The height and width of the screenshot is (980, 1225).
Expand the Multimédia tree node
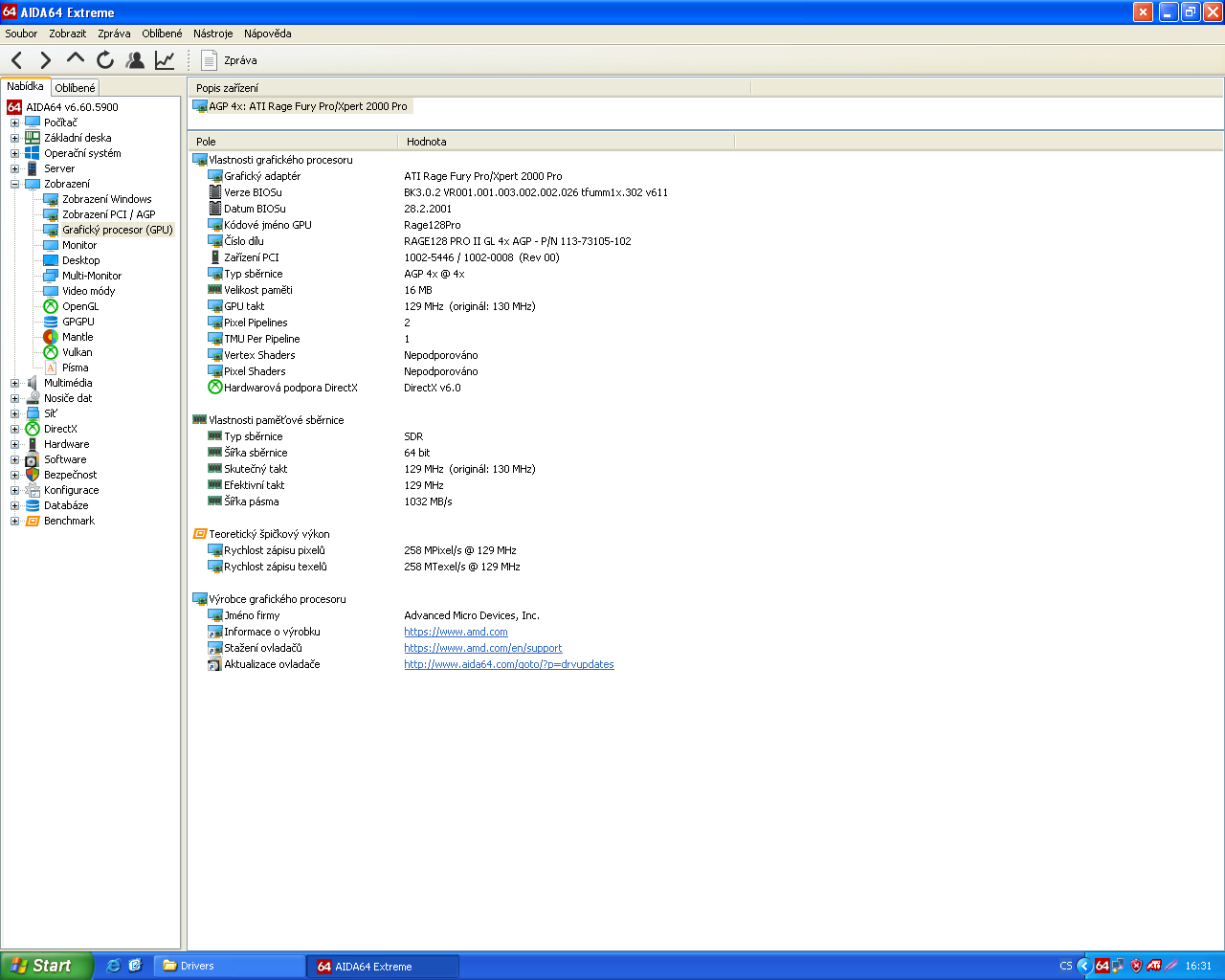click(x=14, y=383)
